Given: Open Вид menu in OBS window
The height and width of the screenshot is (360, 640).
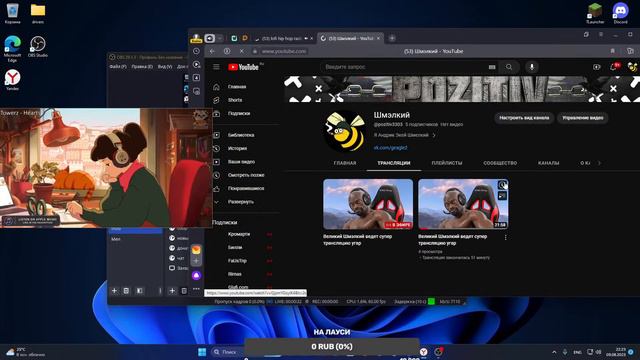Looking at the screenshot, I should (165, 67).
